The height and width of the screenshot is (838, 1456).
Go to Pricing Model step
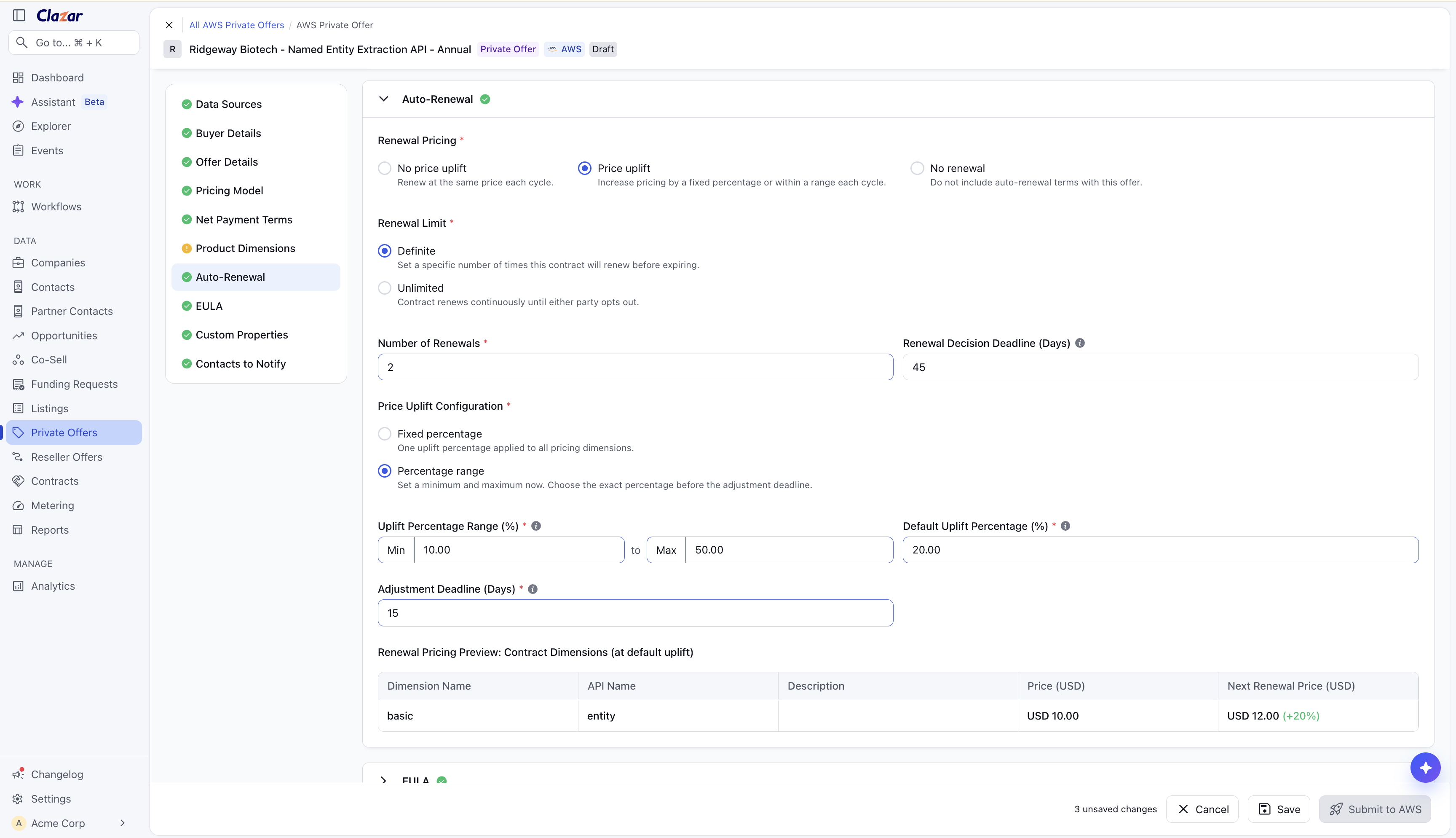coord(255,191)
